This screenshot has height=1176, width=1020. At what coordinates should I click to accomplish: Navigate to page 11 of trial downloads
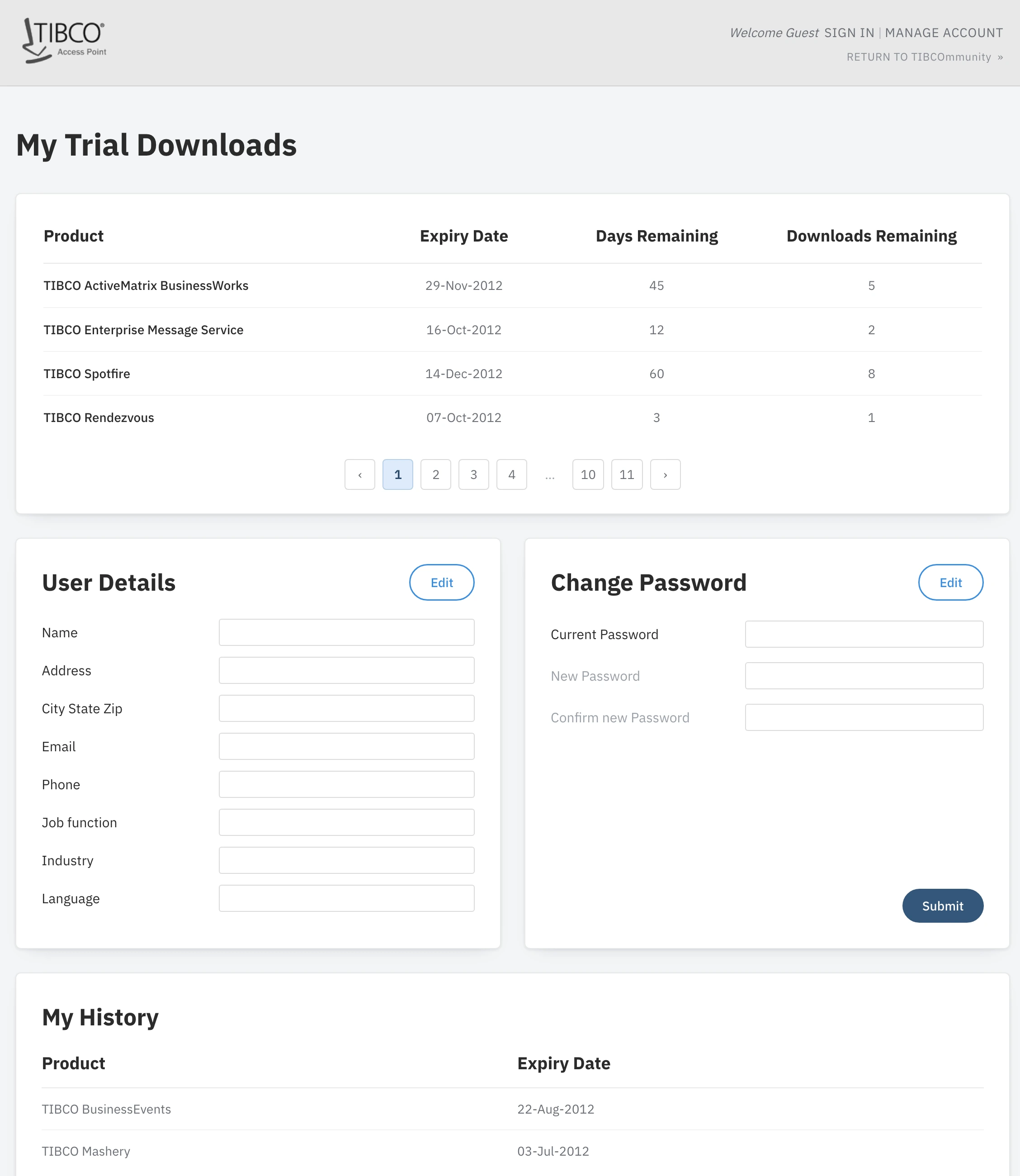(627, 474)
